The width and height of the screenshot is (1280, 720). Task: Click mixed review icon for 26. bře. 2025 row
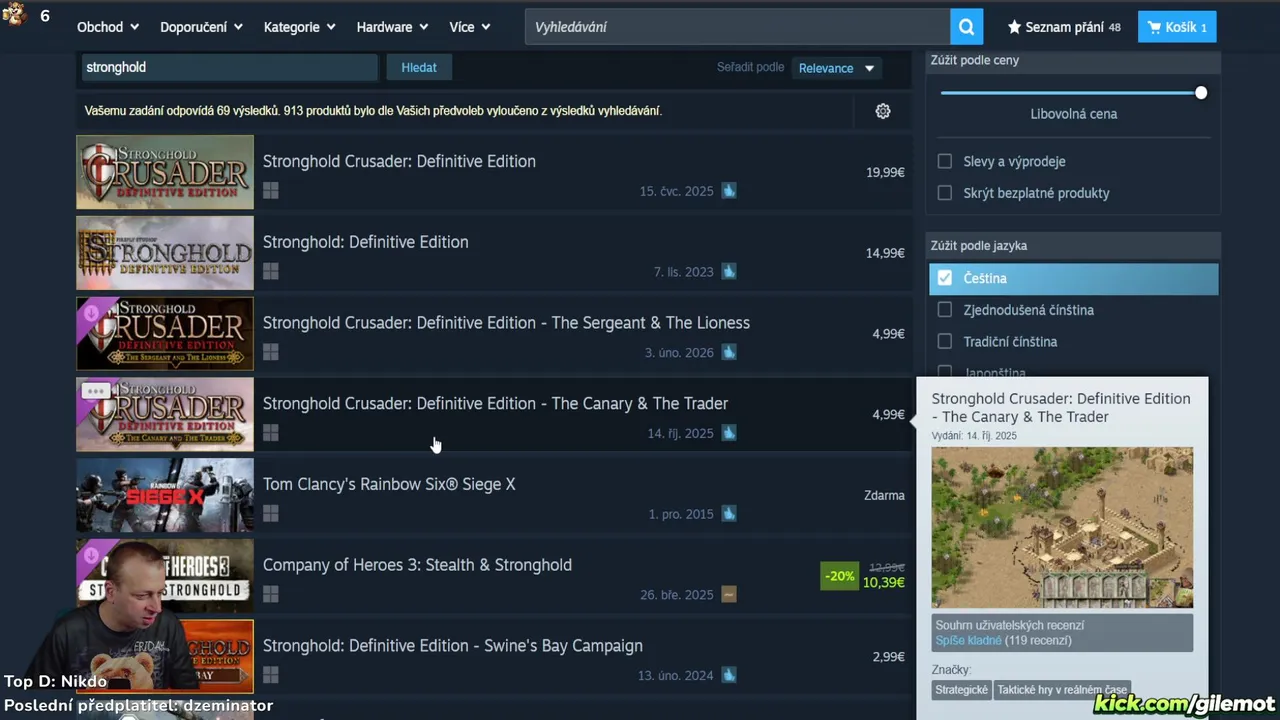[x=729, y=594]
